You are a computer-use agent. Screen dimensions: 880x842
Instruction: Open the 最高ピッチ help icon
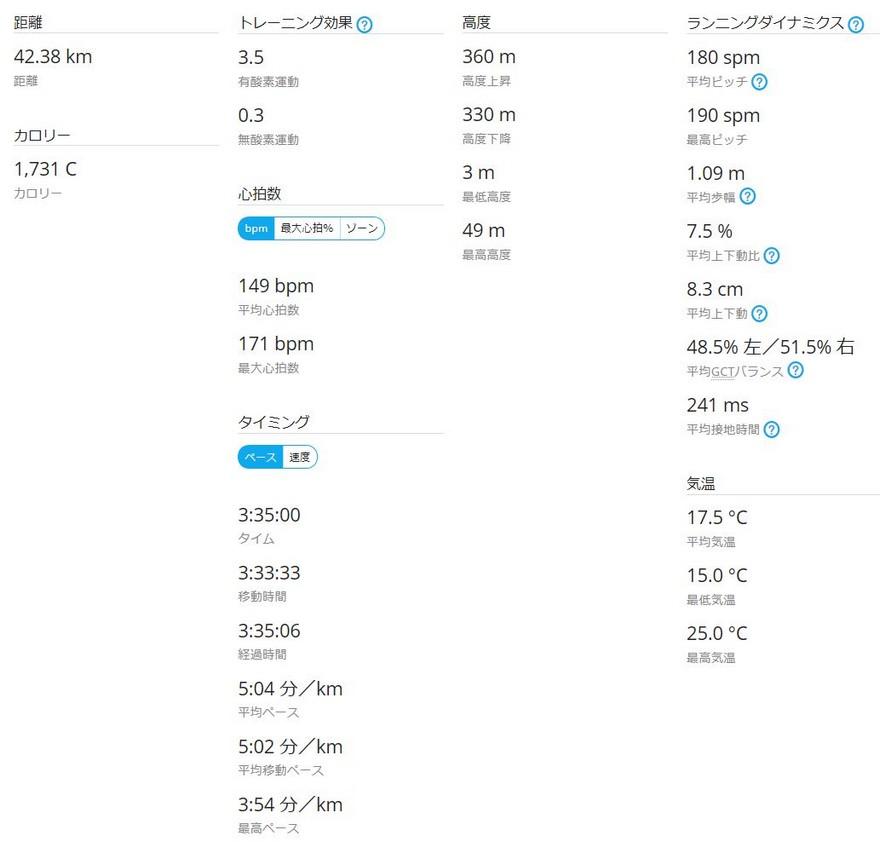coord(759,140)
